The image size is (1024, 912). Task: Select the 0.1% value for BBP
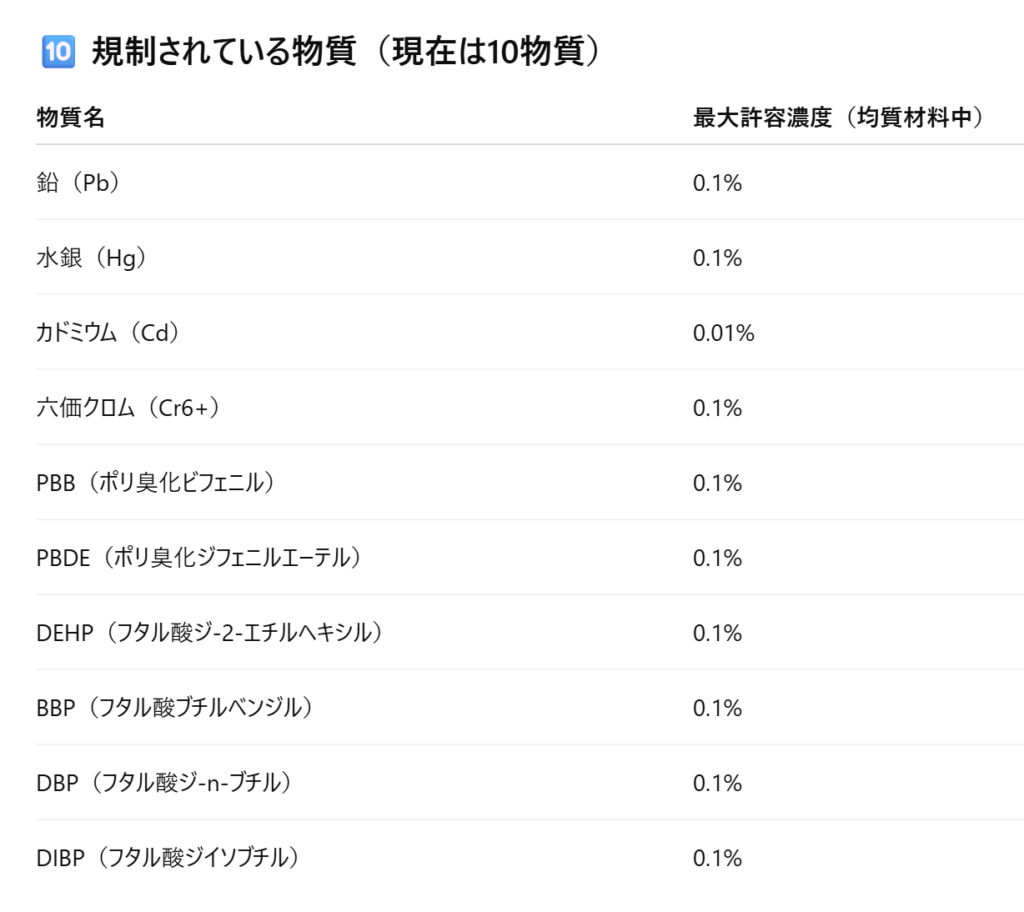[x=718, y=708]
